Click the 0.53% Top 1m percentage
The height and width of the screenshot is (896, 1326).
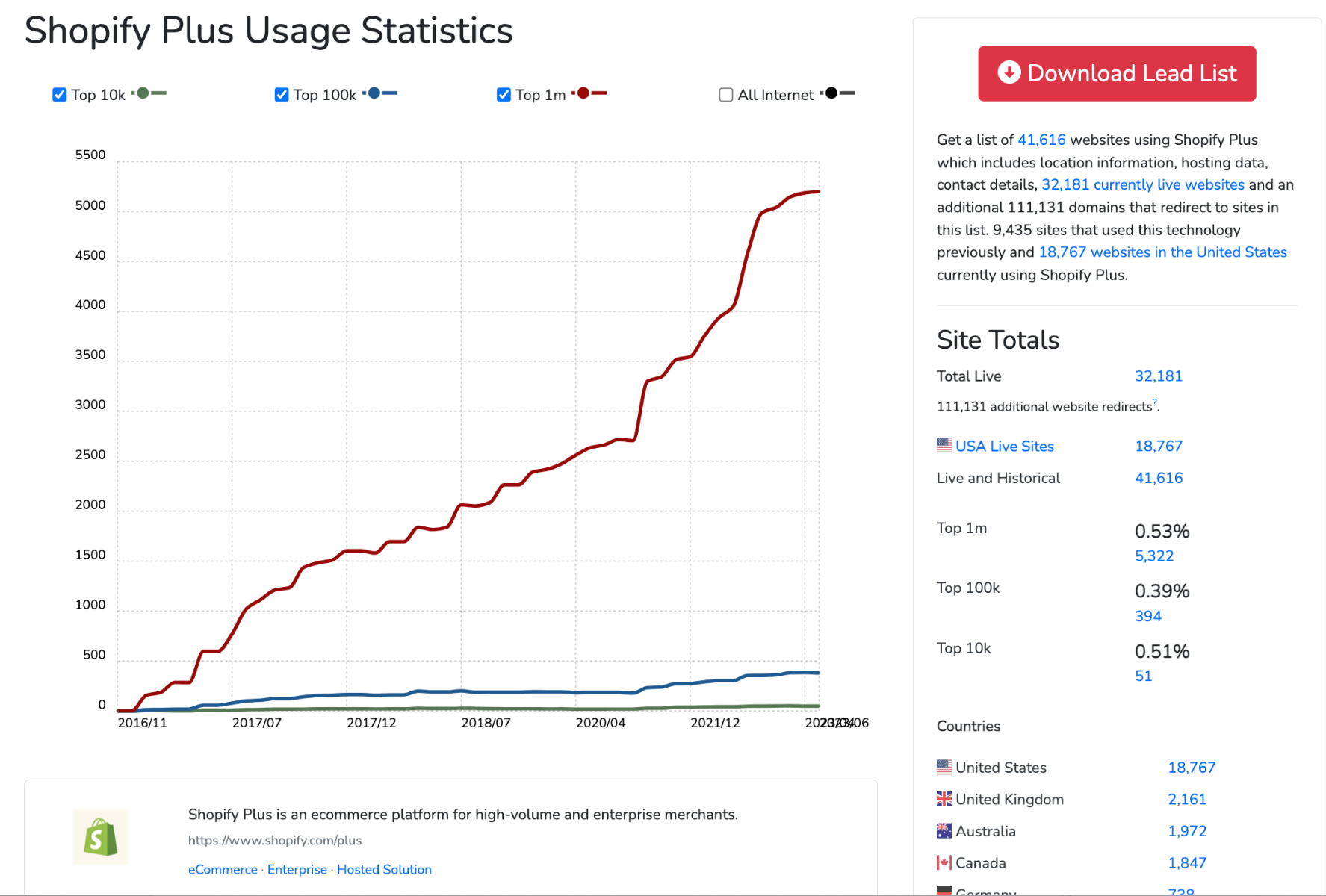point(1162,532)
